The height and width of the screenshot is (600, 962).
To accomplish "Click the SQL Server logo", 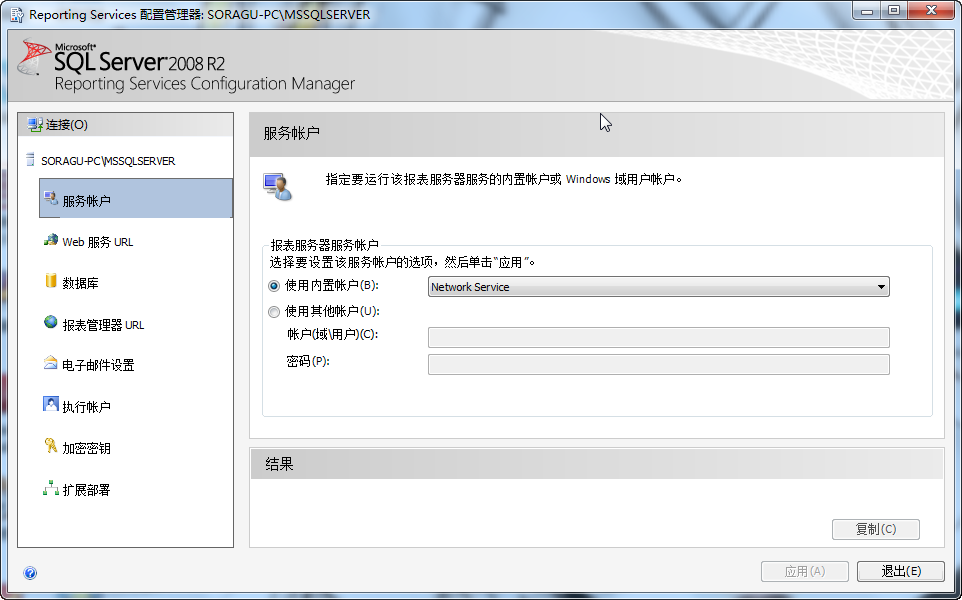I will [34, 58].
